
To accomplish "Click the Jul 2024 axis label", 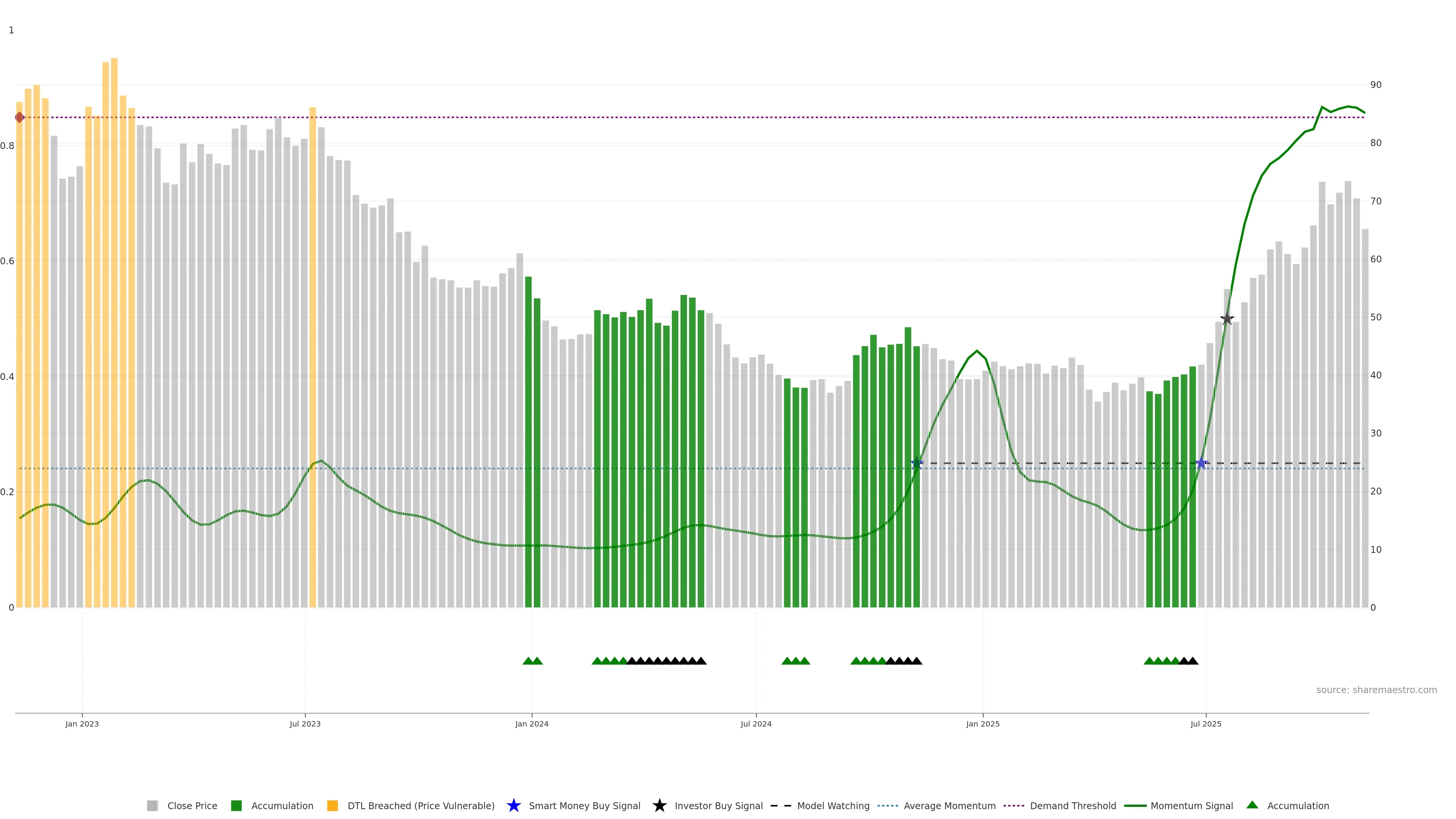I will (x=756, y=724).
